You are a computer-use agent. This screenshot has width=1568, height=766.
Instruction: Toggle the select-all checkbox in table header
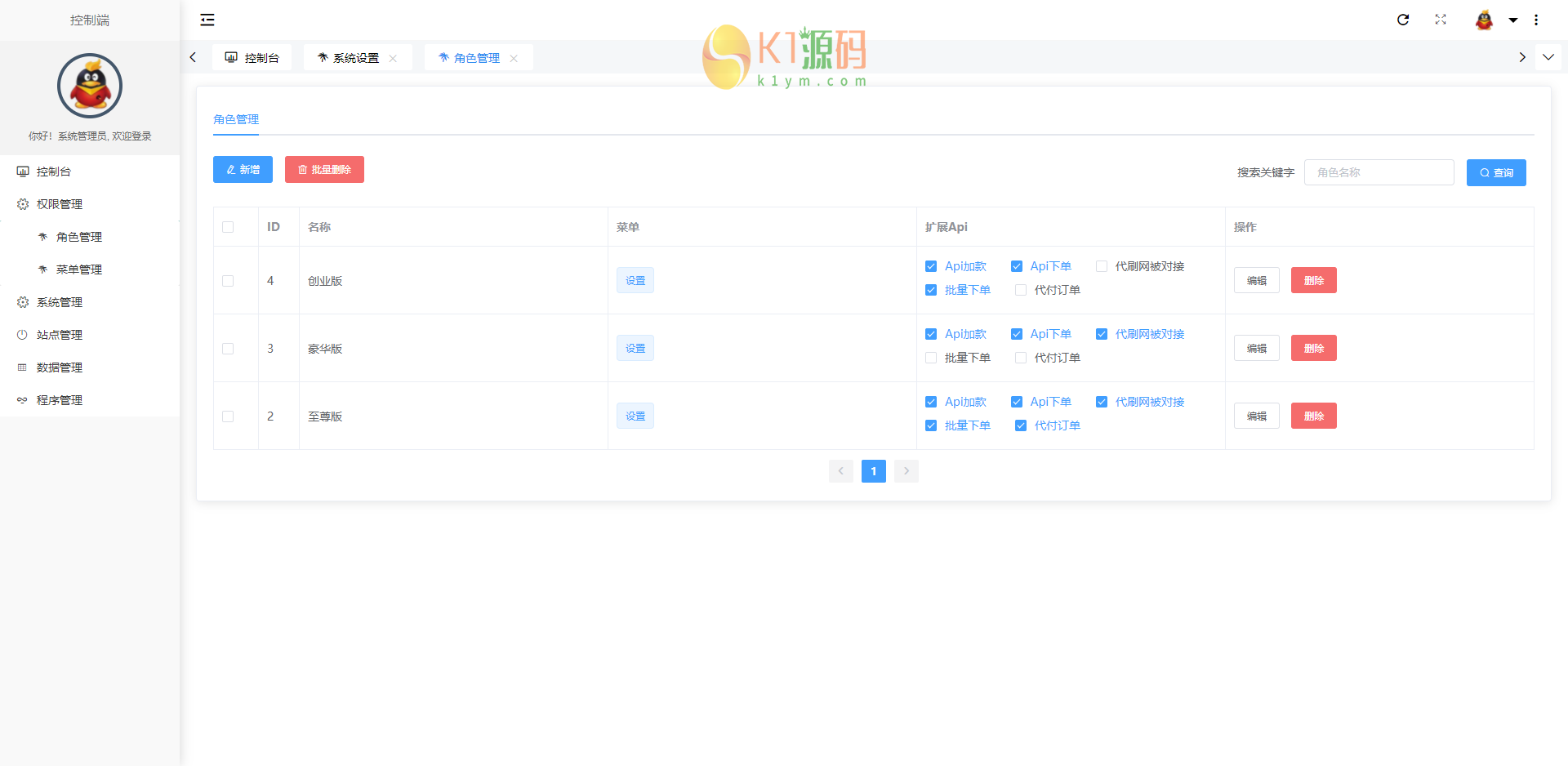[228, 227]
